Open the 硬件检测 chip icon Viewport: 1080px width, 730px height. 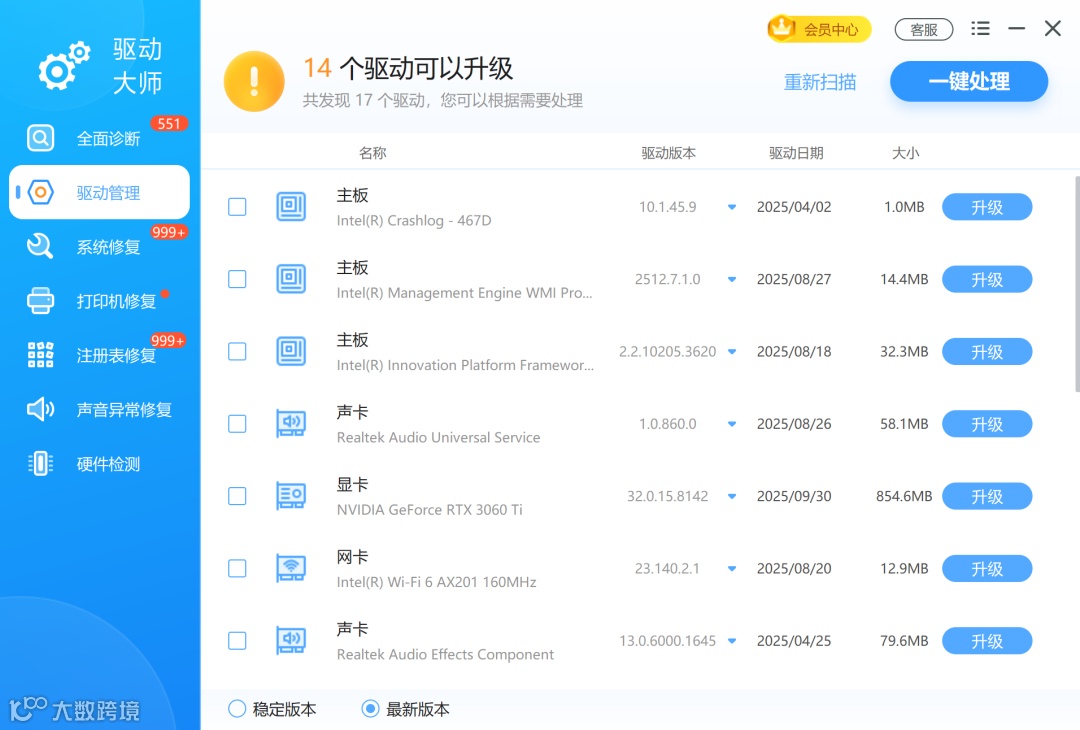pos(41,463)
